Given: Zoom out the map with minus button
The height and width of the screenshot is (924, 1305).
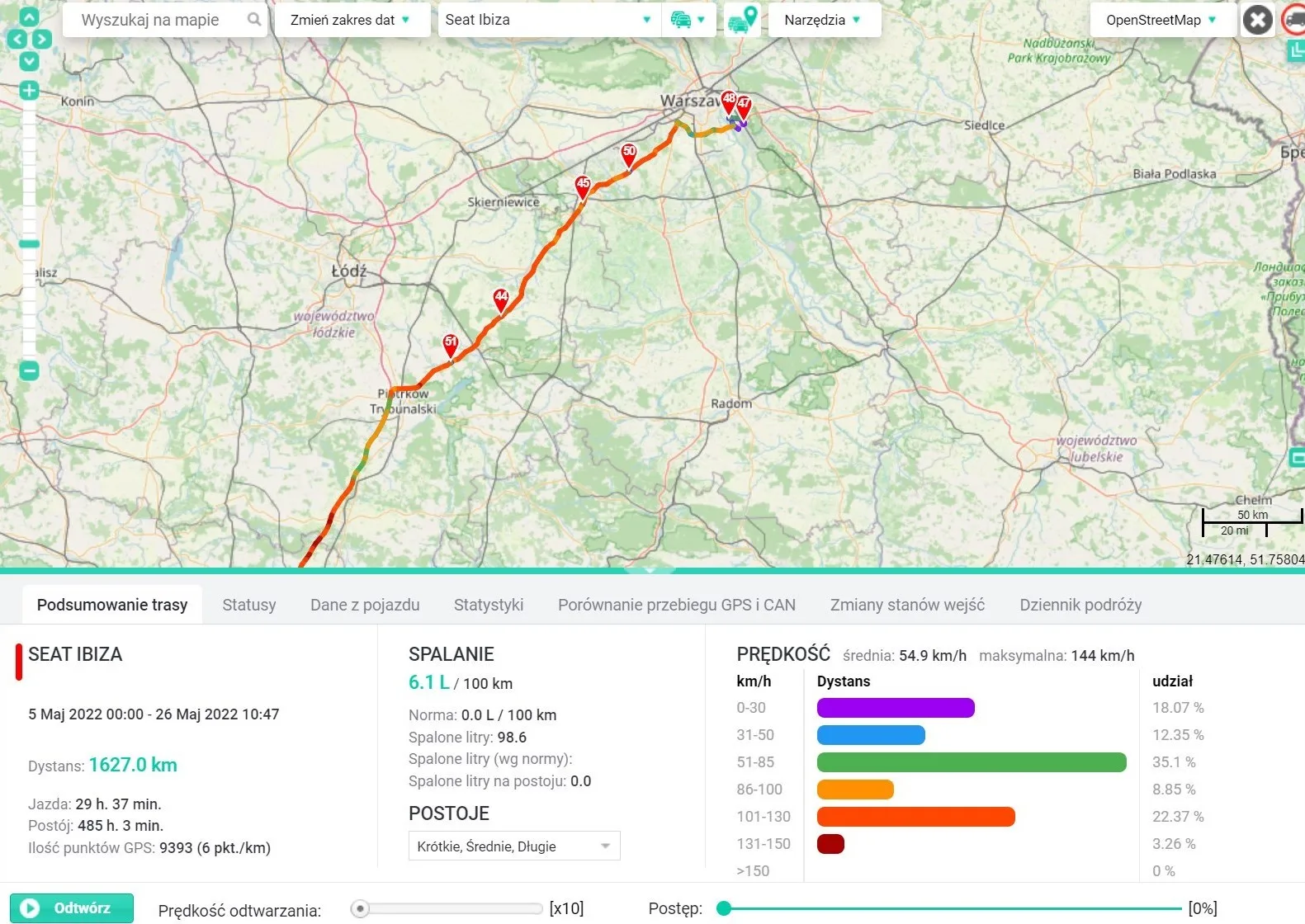Looking at the screenshot, I should tap(29, 371).
